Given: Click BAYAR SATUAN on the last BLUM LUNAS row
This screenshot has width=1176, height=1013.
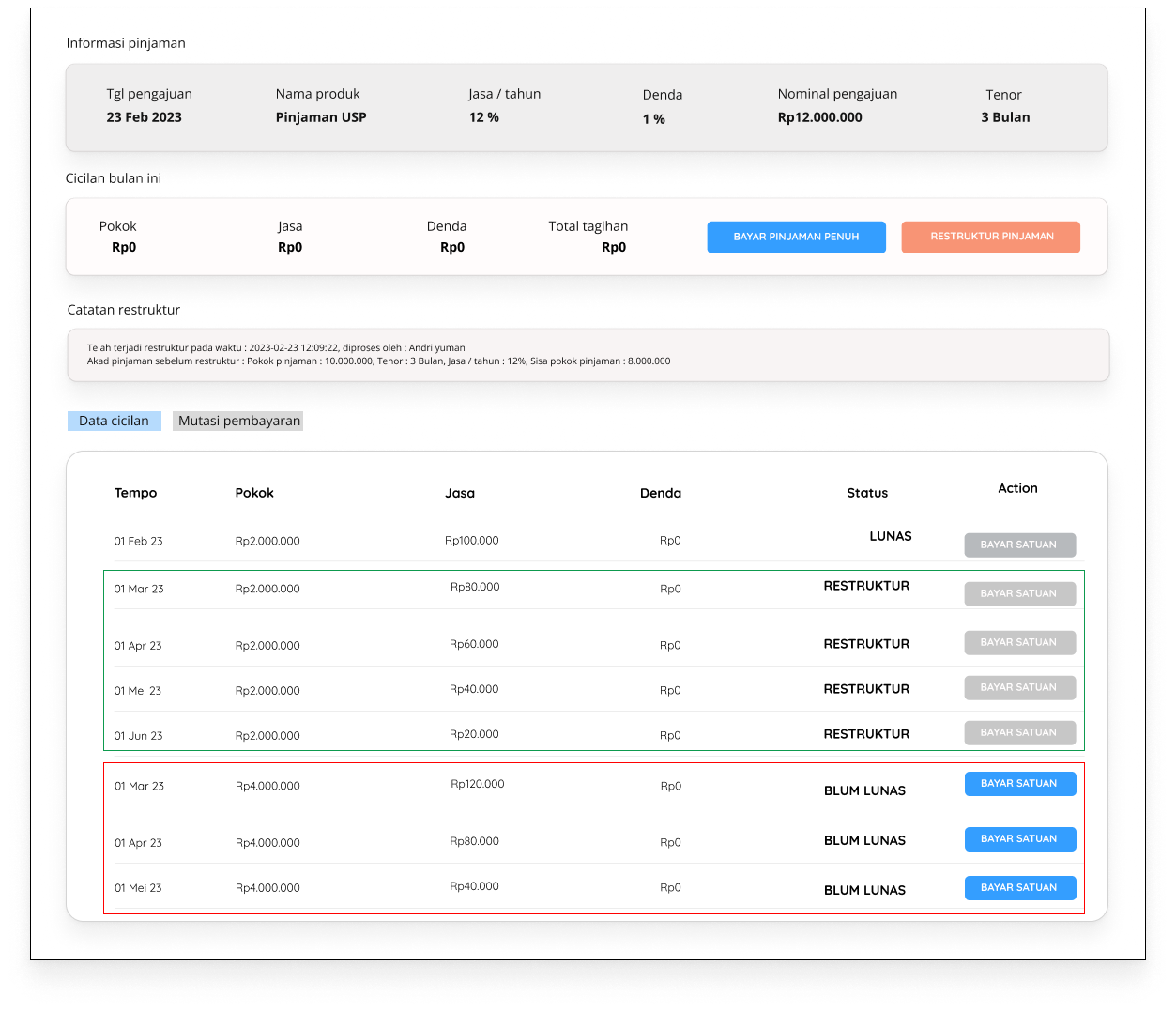Looking at the screenshot, I should pyautogui.click(x=1019, y=887).
